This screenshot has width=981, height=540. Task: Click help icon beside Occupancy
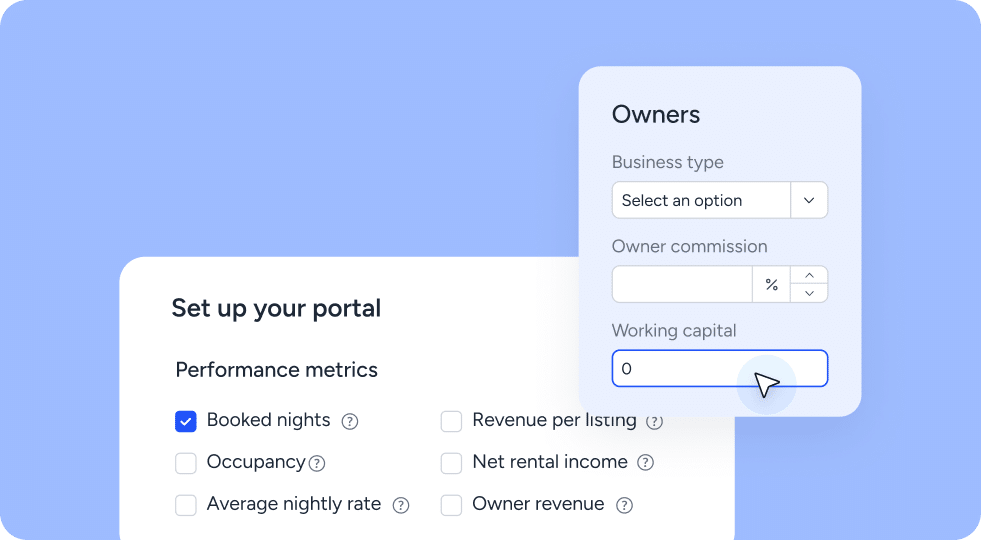[317, 463]
